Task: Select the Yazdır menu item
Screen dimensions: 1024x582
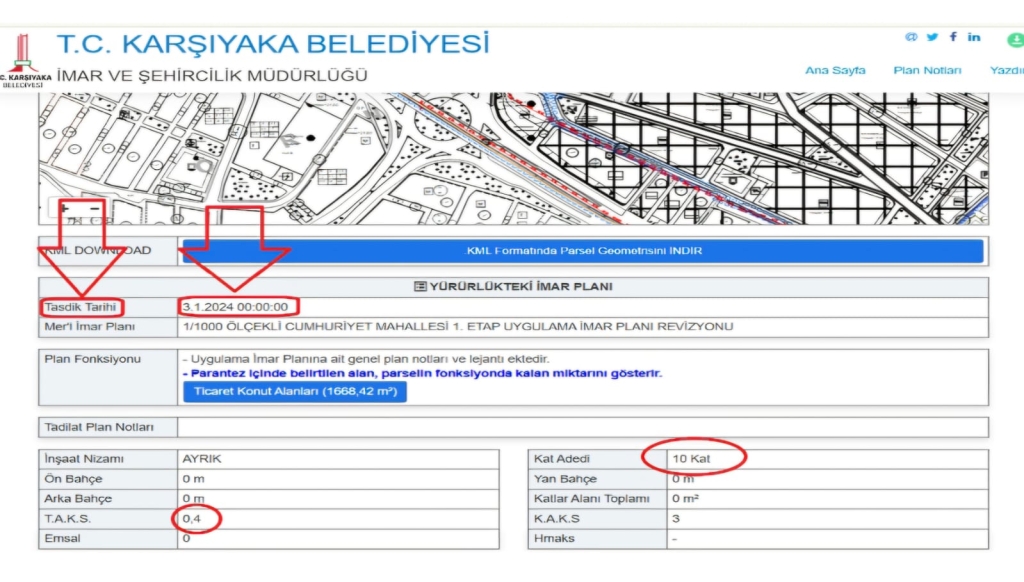Action: pyautogui.click(x=1006, y=70)
